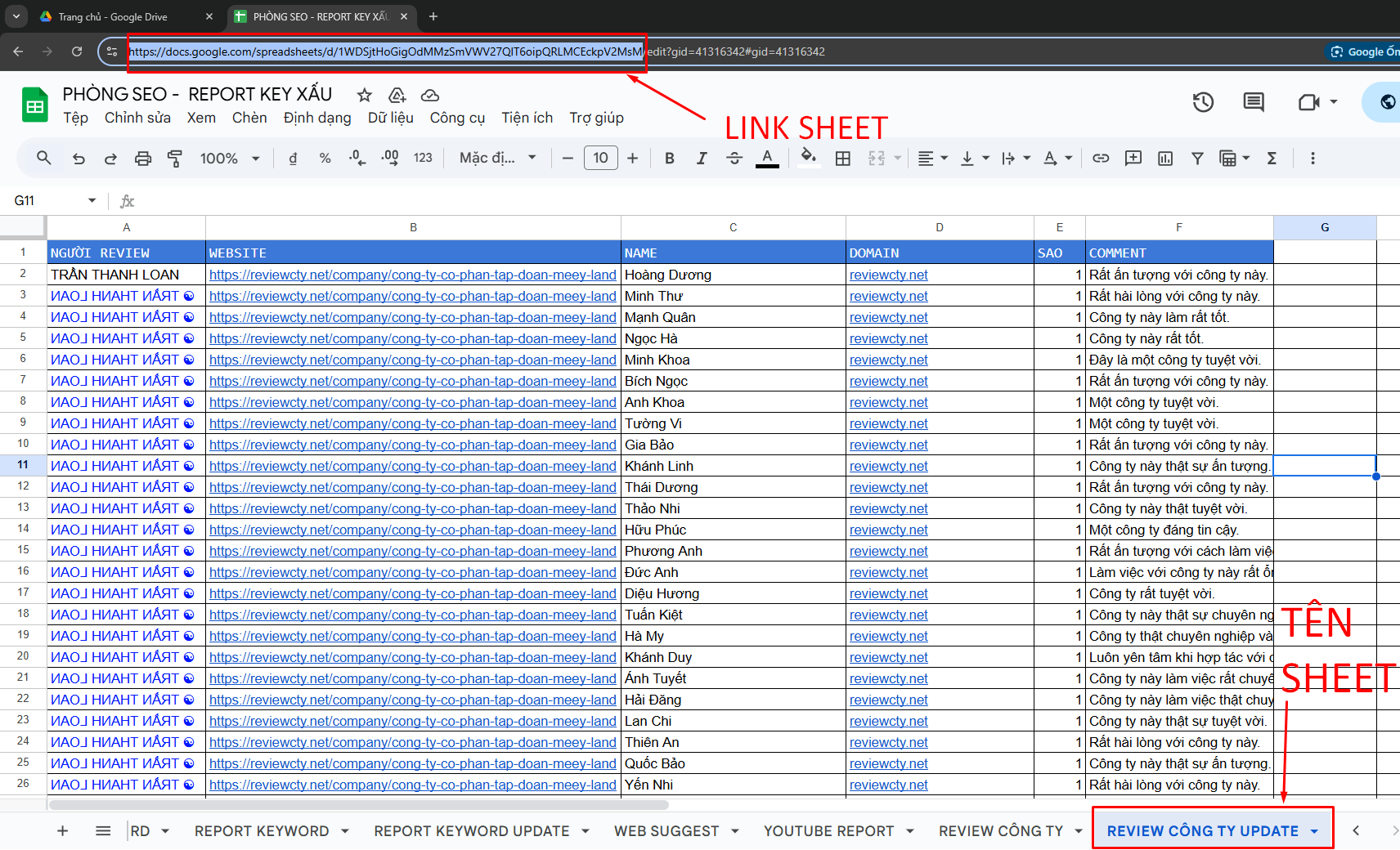Screen dimensions: 1400x850
Task: Increase decimal places
Action: 390,158
